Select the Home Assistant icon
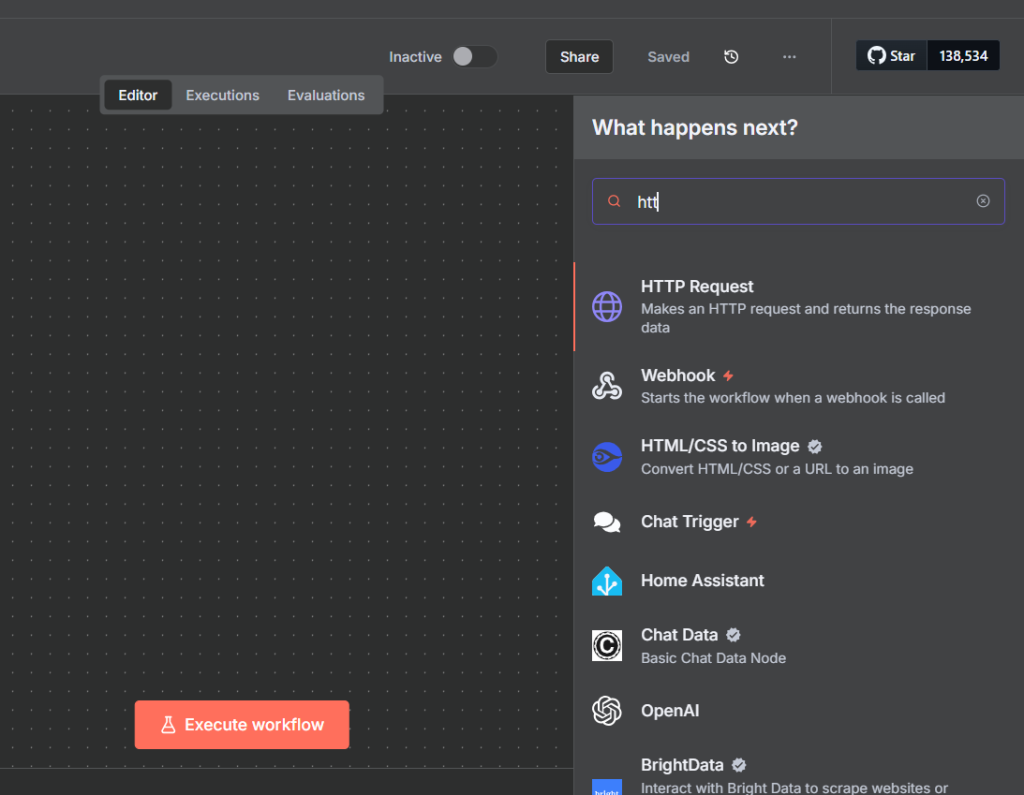This screenshot has height=795, width=1024. pos(607,581)
